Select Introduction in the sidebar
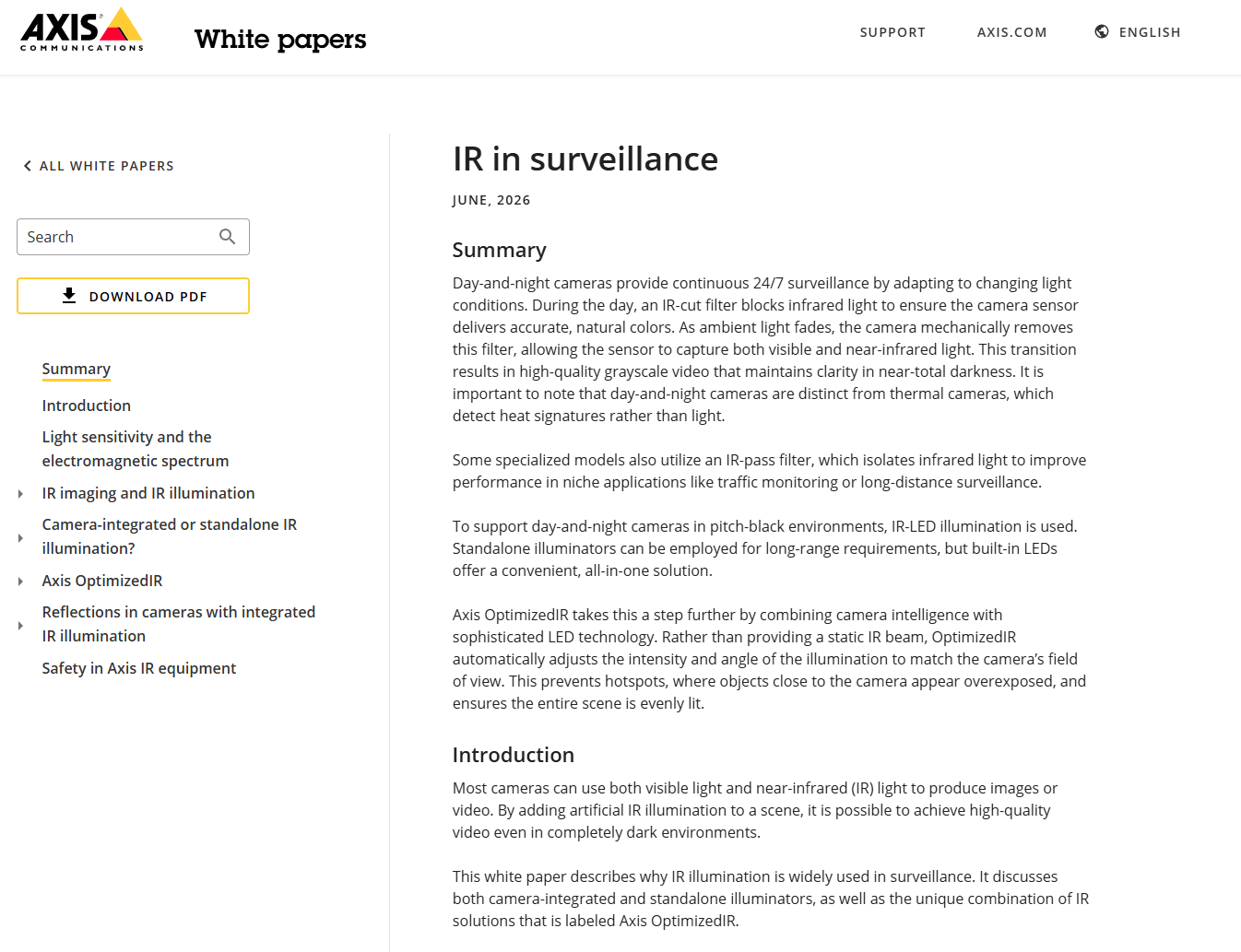Image resolution: width=1241 pixels, height=952 pixels. [87, 405]
